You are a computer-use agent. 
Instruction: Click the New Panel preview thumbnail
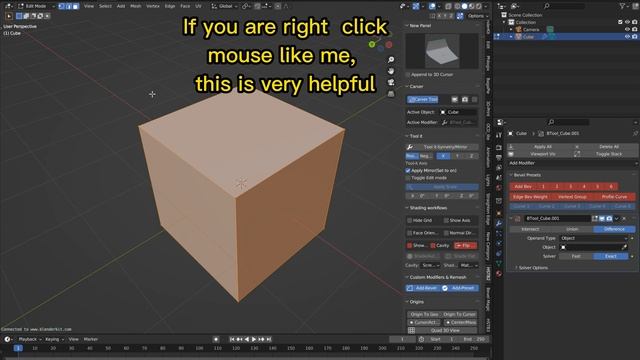(442, 51)
